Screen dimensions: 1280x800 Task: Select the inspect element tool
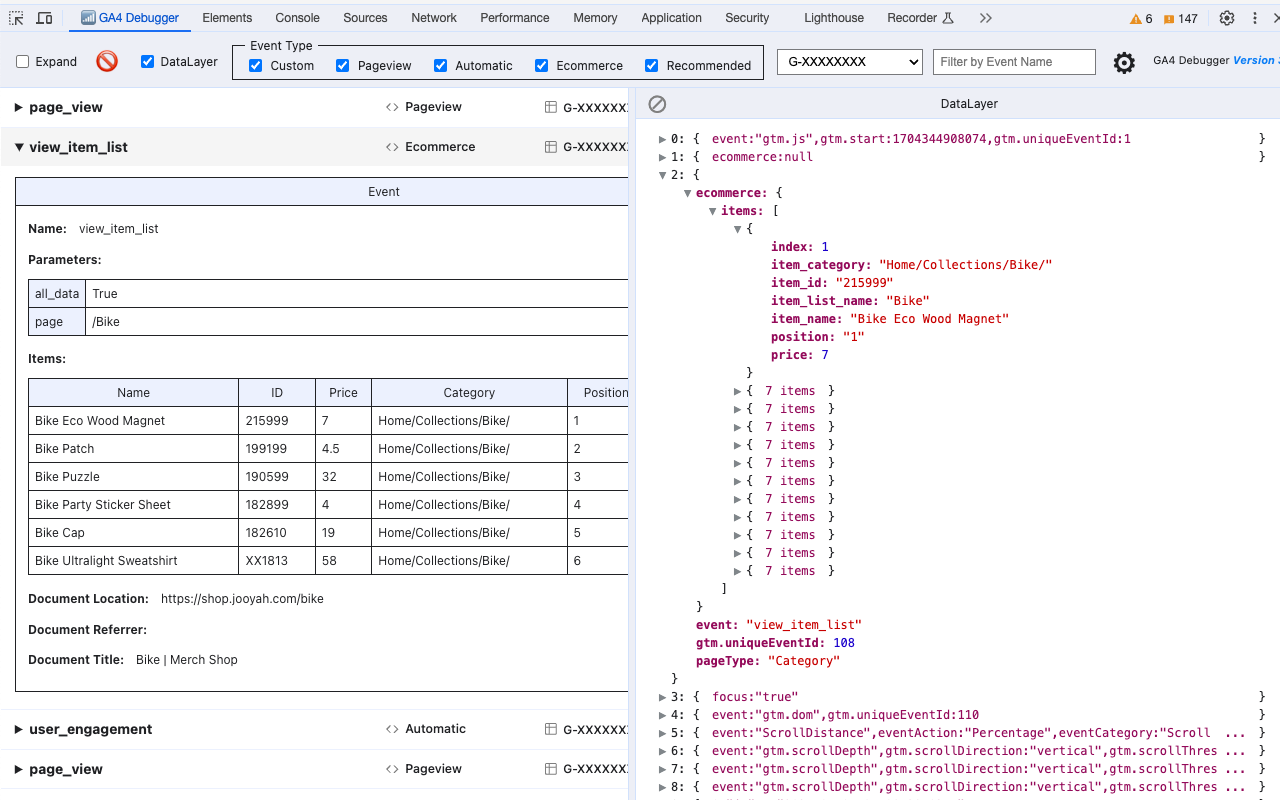14,17
